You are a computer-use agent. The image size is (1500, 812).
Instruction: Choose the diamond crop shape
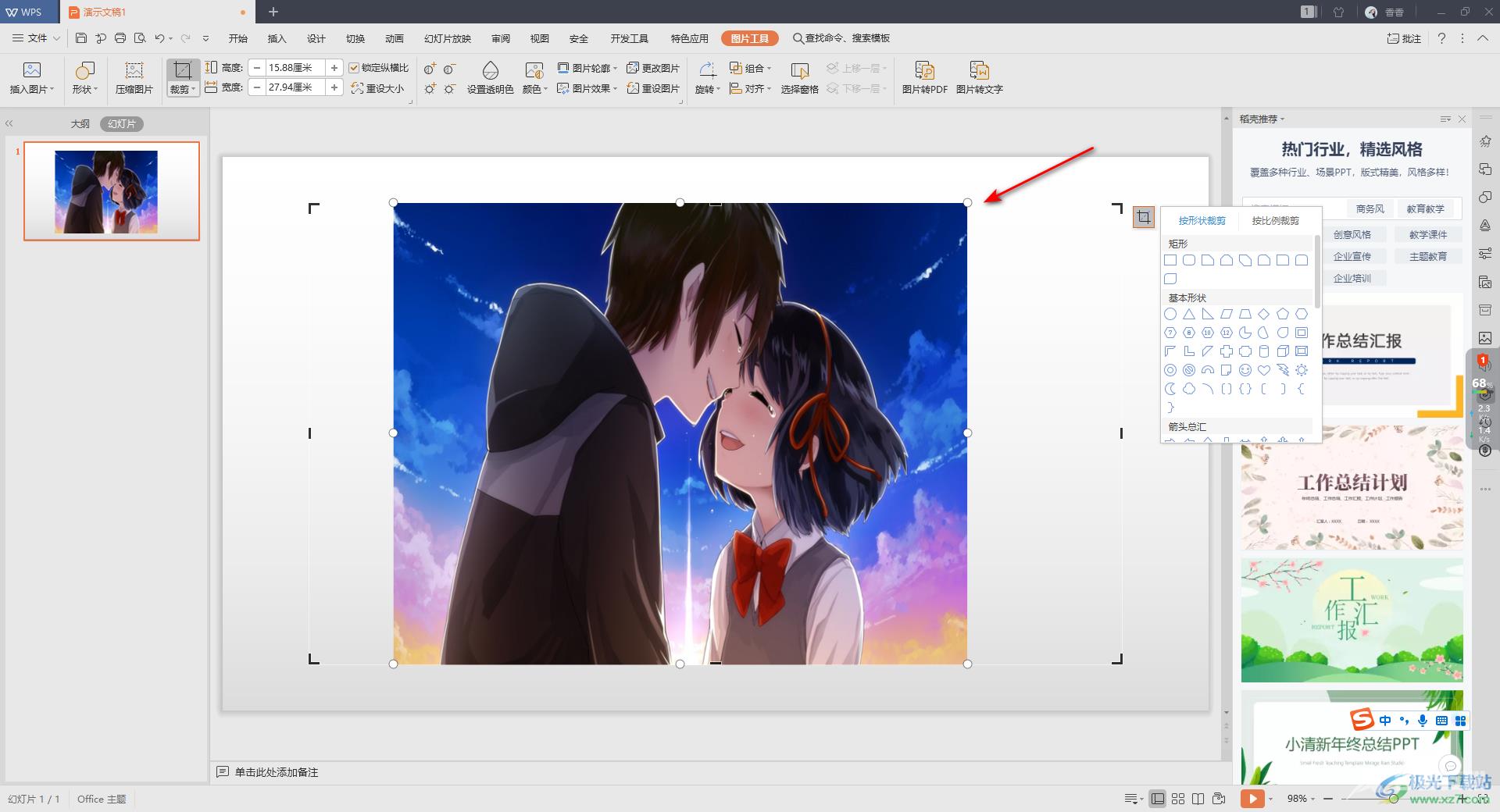click(x=1264, y=314)
